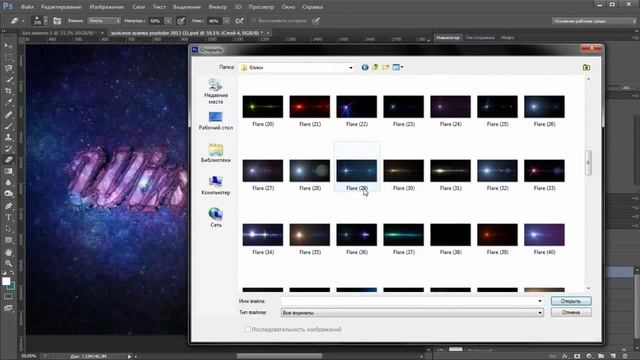Open the Изображение menu
This screenshot has width=640, height=360.
click(107, 7)
